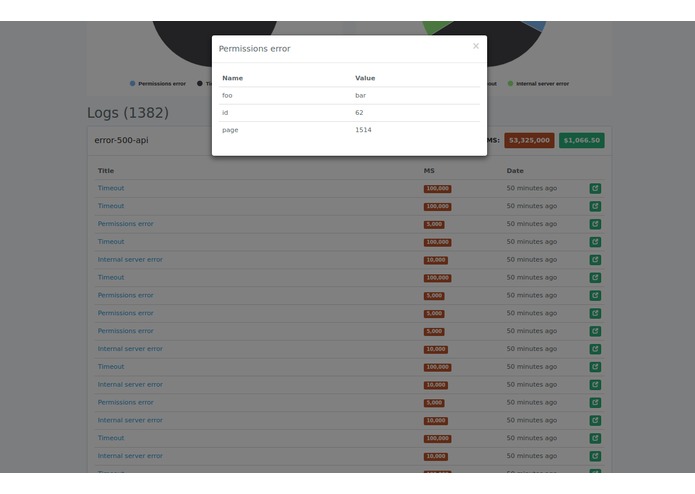695x494 pixels.
Task: Click the Logs (1382) heading
Action: (x=128, y=113)
